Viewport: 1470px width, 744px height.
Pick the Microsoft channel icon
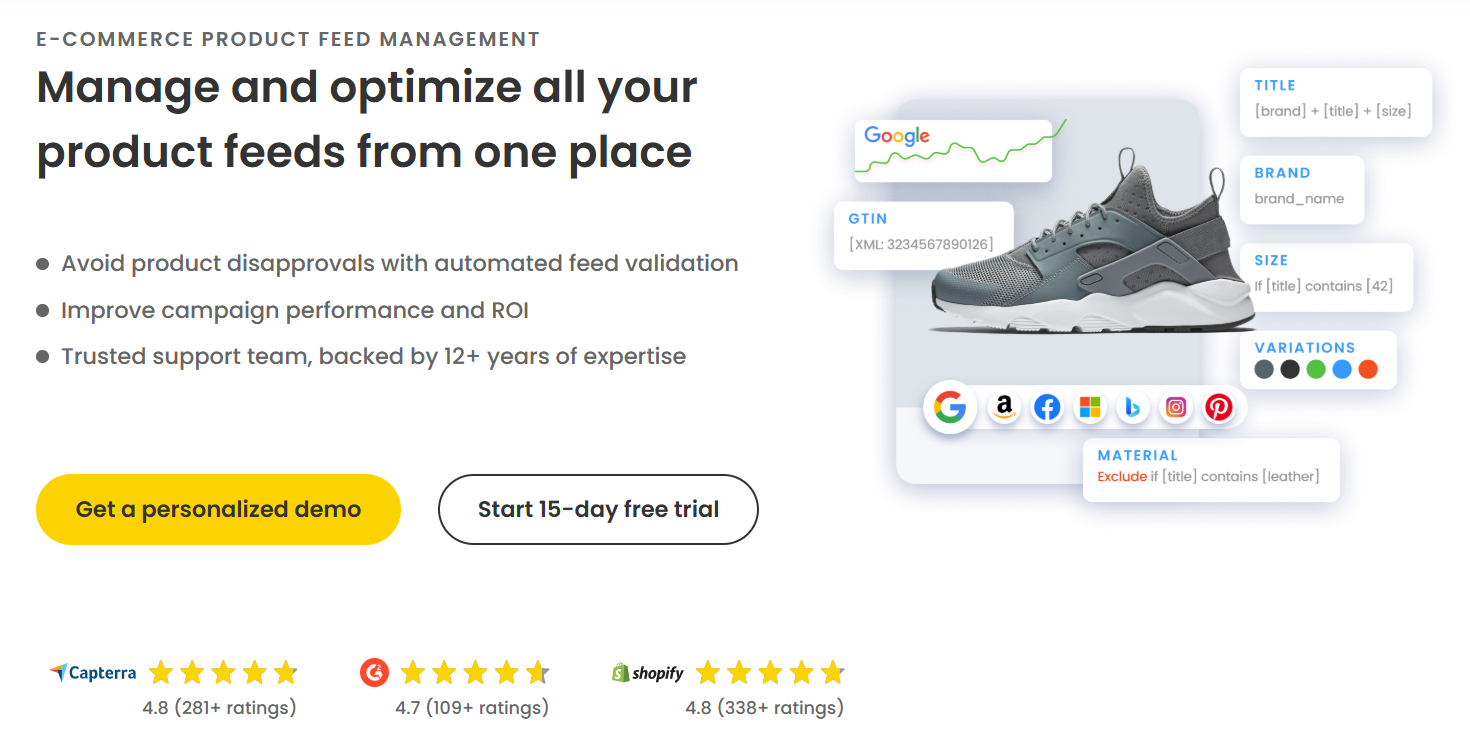(x=1090, y=407)
